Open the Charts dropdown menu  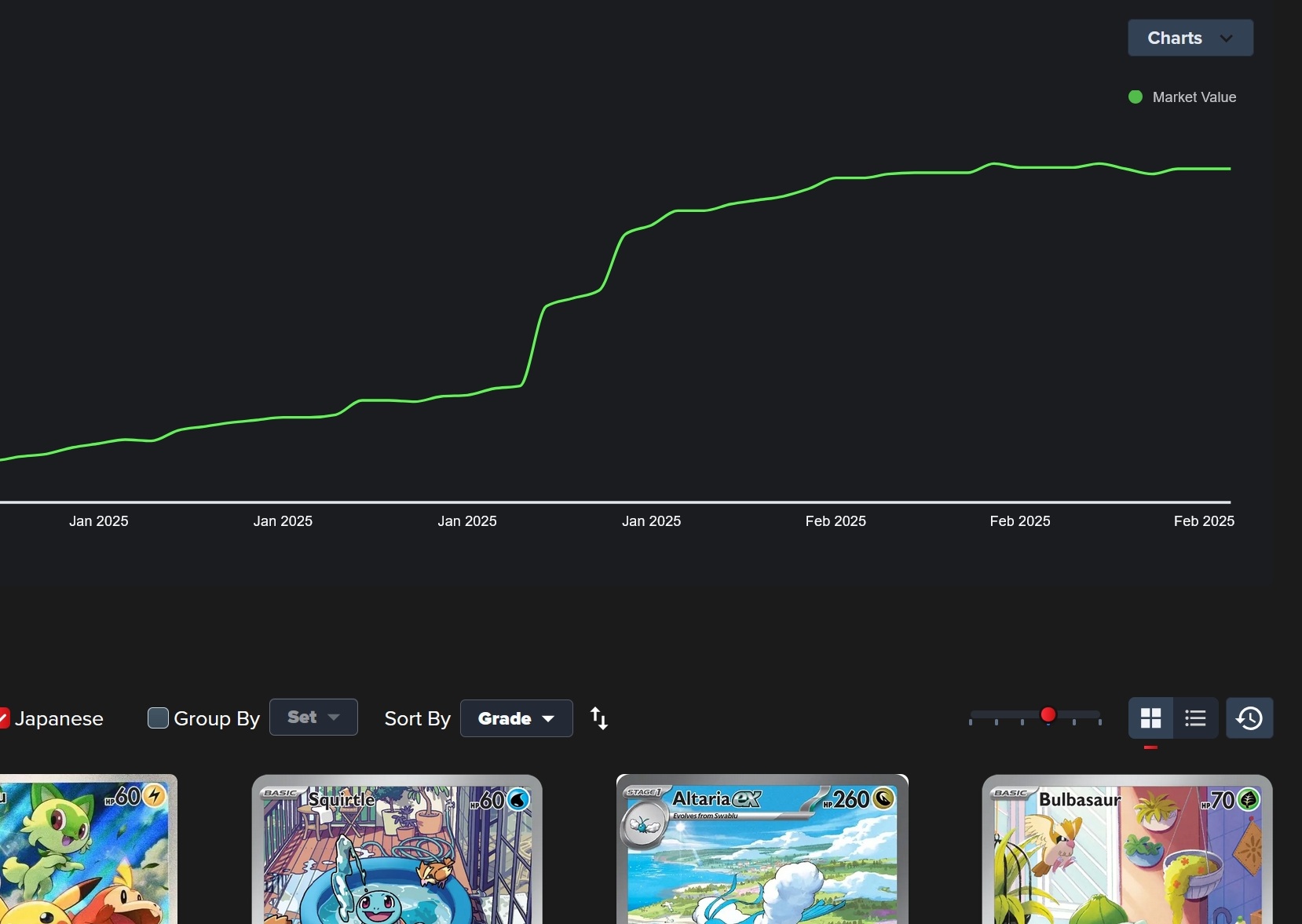click(1190, 38)
